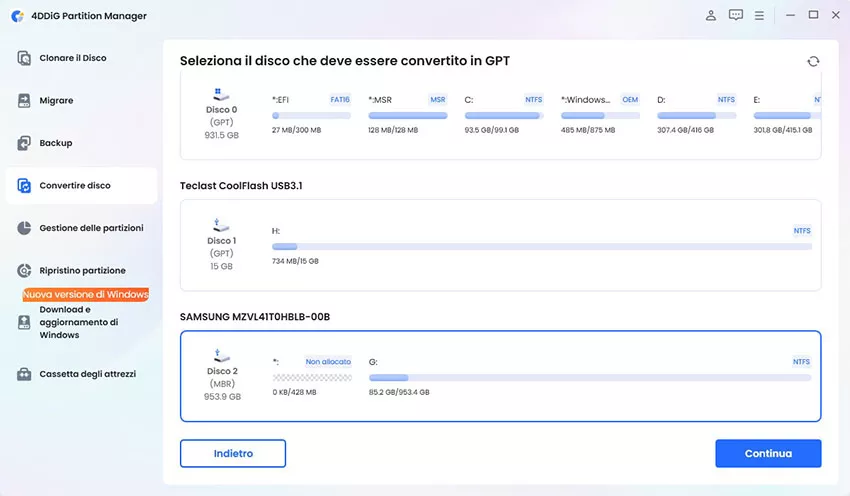The width and height of the screenshot is (850, 496).
Task: Refresh the disk list with reload icon
Action: [x=813, y=62]
